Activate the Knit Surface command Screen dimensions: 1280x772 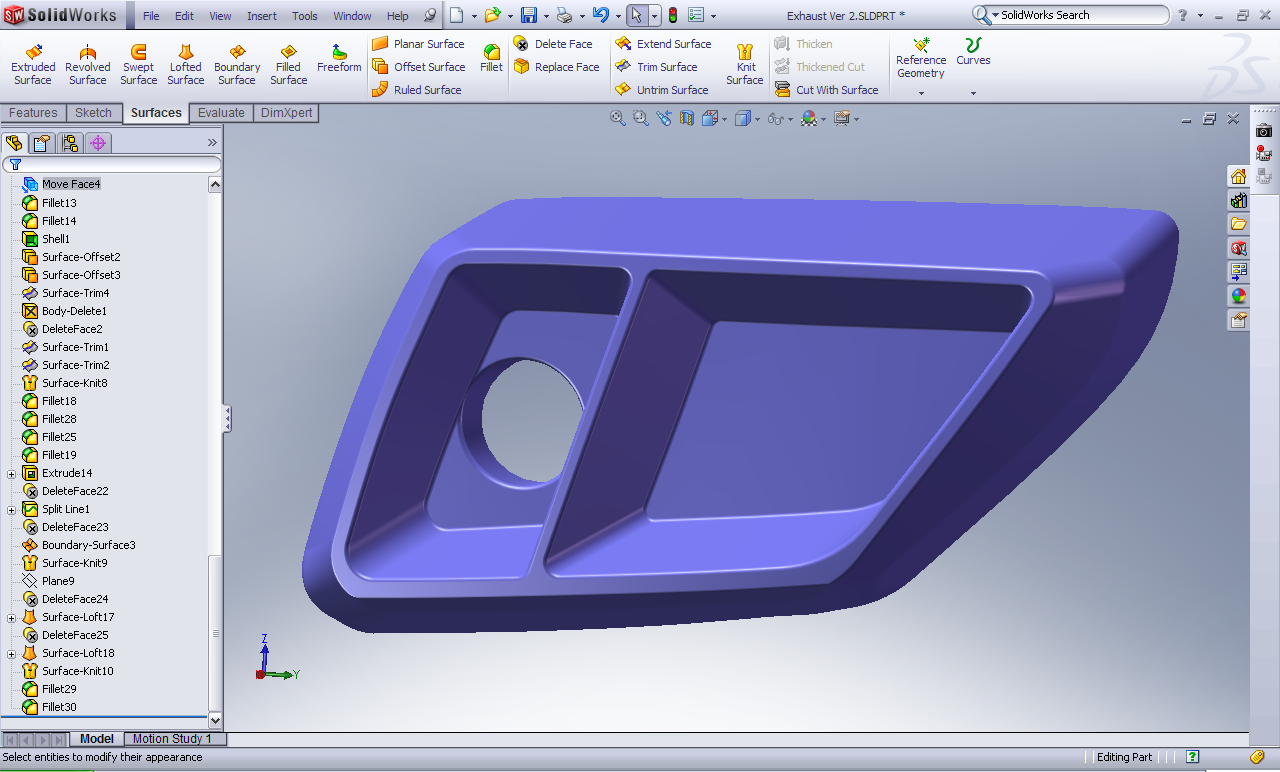click(x=745, y=64)
